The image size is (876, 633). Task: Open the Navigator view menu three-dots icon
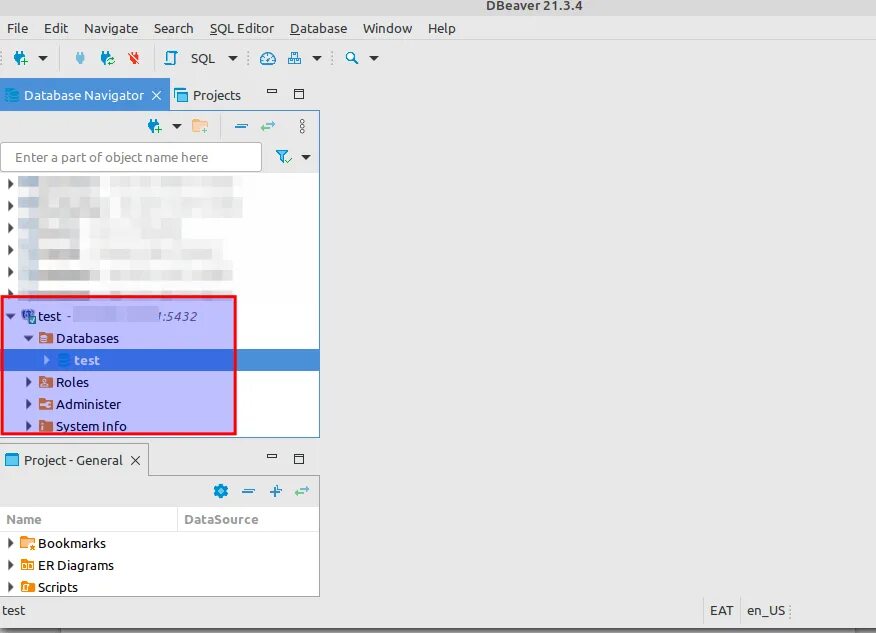302,126
